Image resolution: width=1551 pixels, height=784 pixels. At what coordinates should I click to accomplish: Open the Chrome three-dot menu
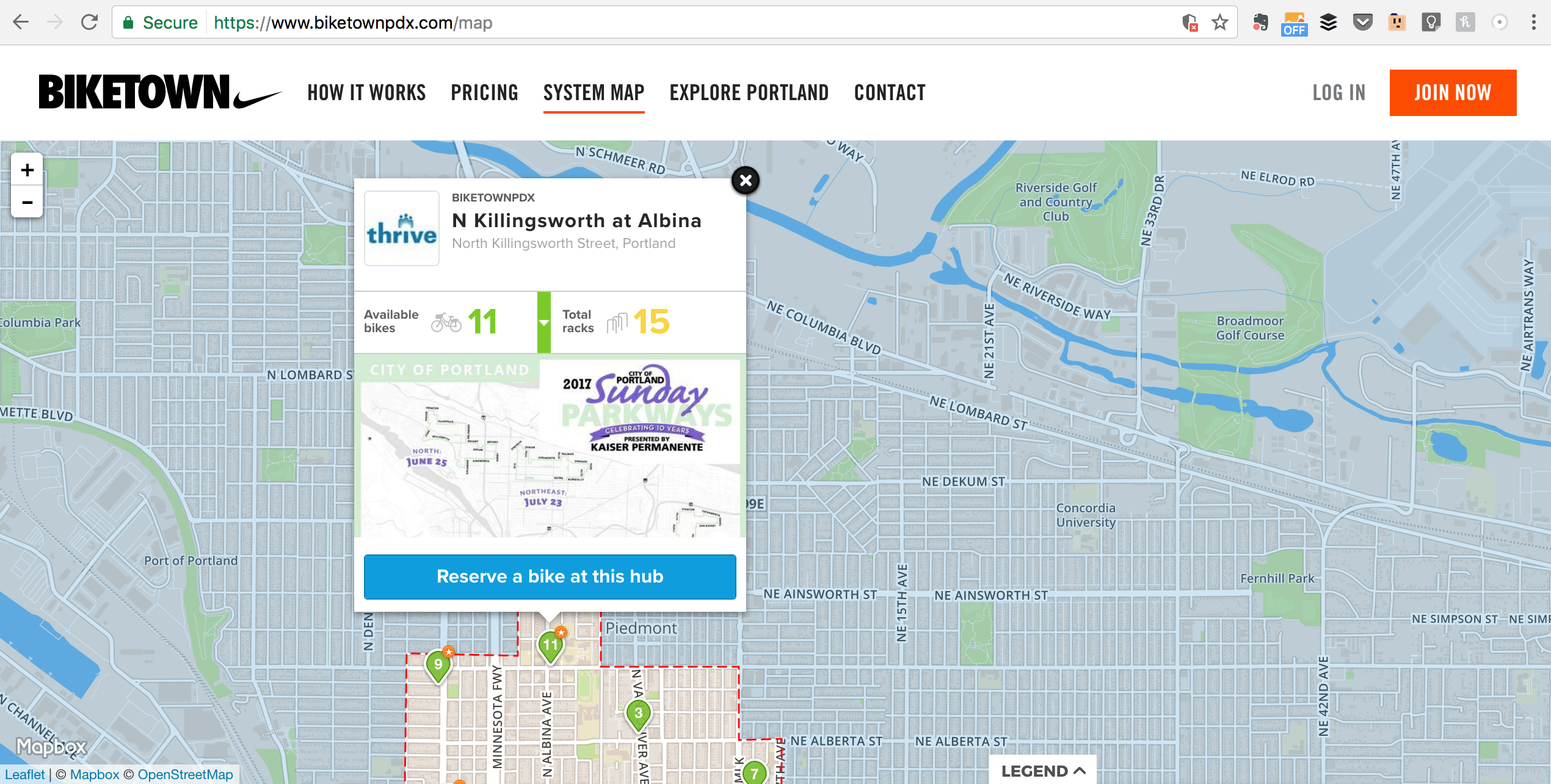[x=1533, y=23]
